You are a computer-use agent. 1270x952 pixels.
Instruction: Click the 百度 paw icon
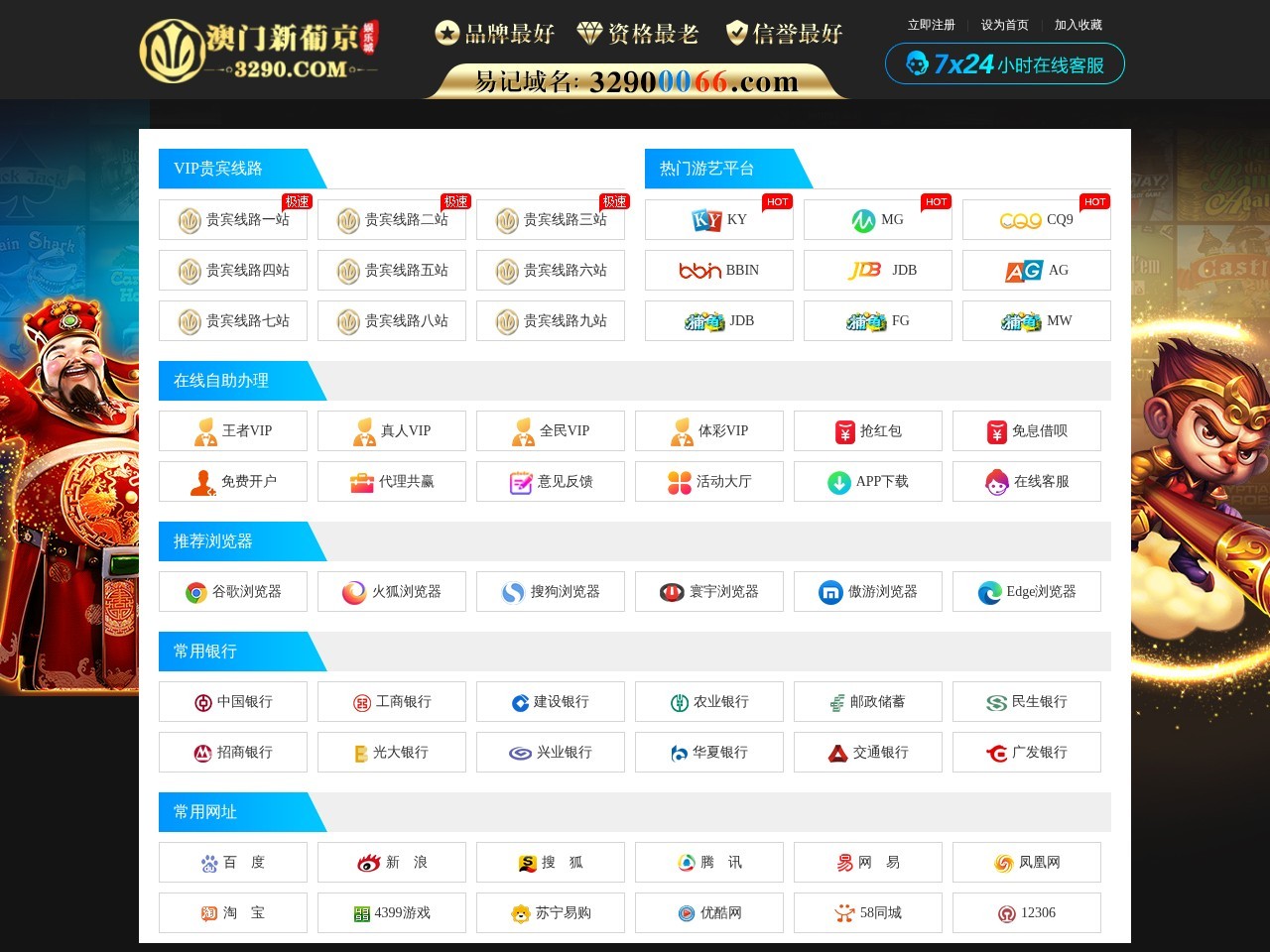coord(209,863)
